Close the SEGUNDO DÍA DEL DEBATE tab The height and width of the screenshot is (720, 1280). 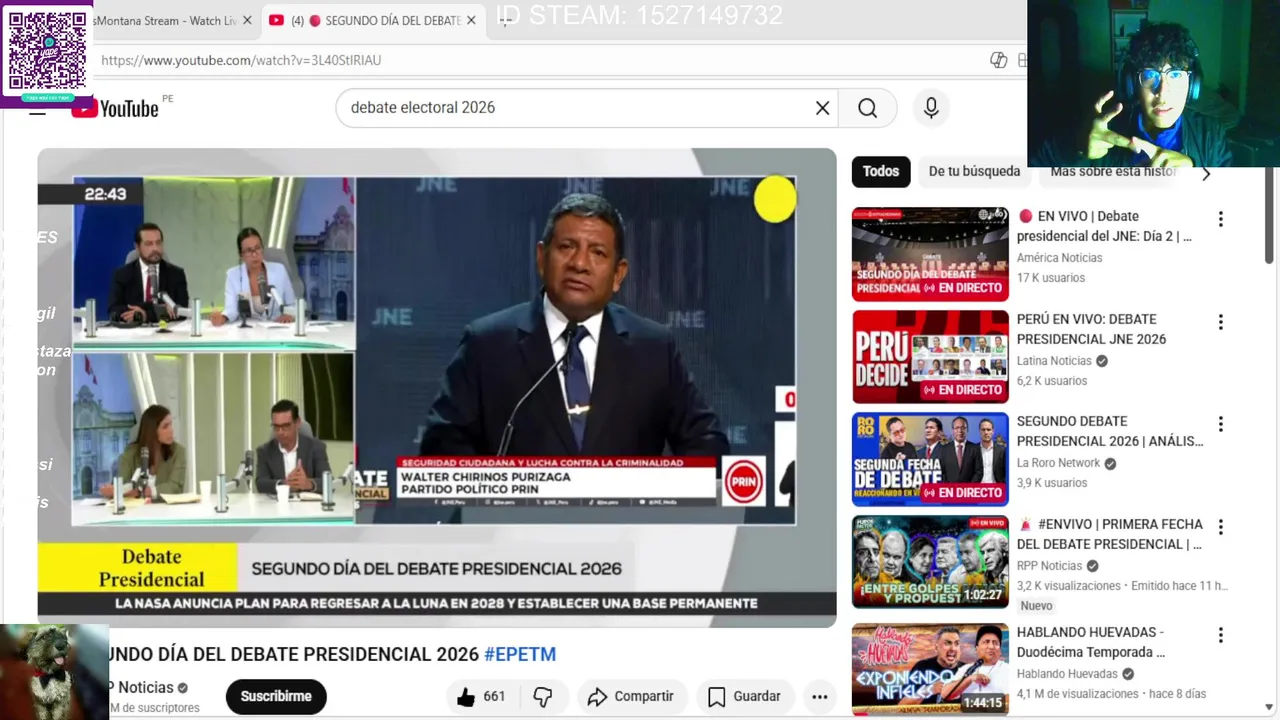coord(471,20)
